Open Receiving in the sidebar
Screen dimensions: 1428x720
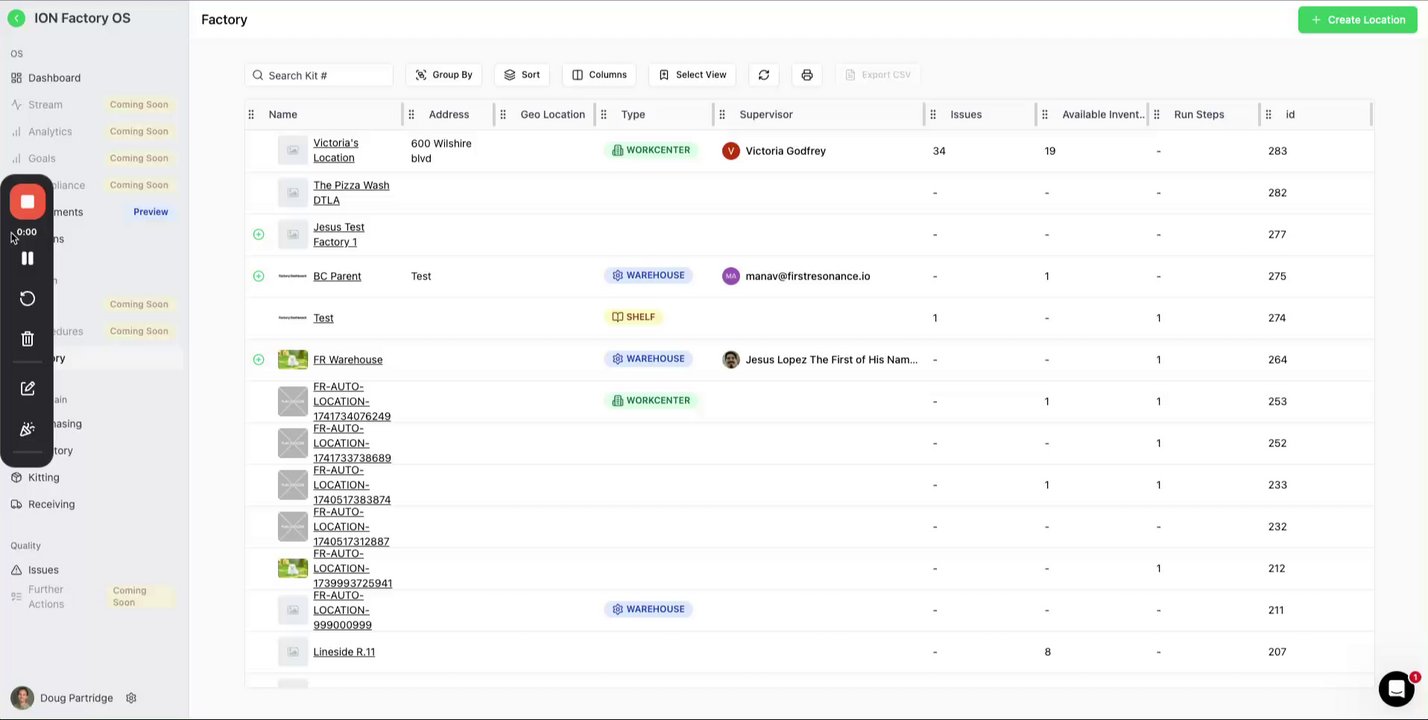[51, 504]
